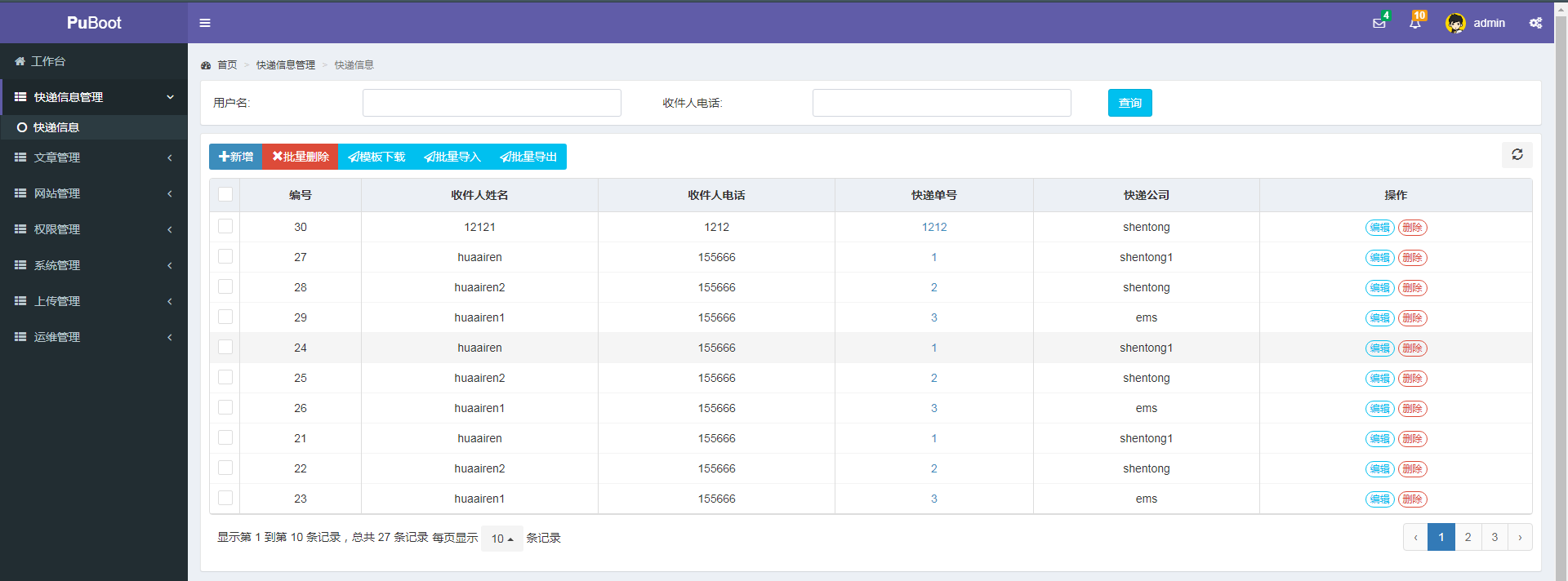This screenshot has width=1568, height=581.
Task: Check the row with 编号 24
Action: [x=225, y=347]
